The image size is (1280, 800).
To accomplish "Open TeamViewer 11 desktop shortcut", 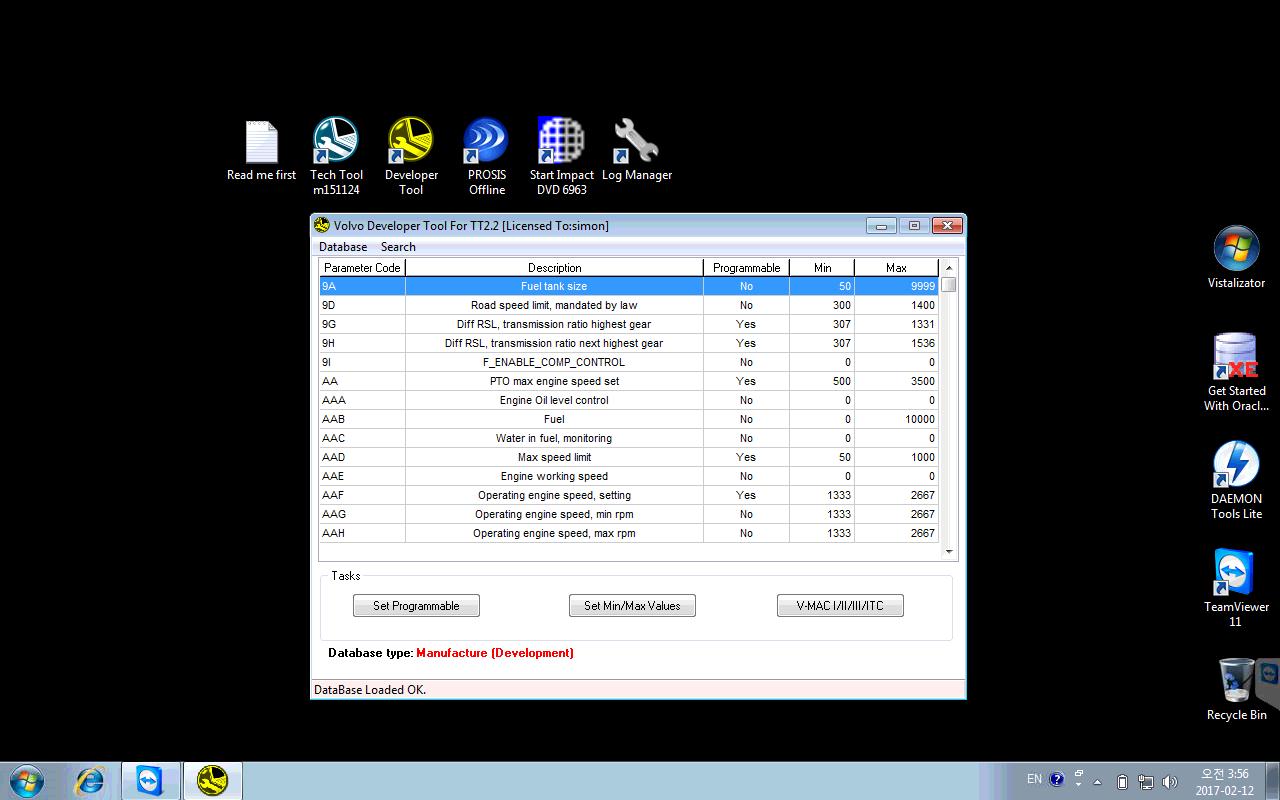I will click(1236, 588).
